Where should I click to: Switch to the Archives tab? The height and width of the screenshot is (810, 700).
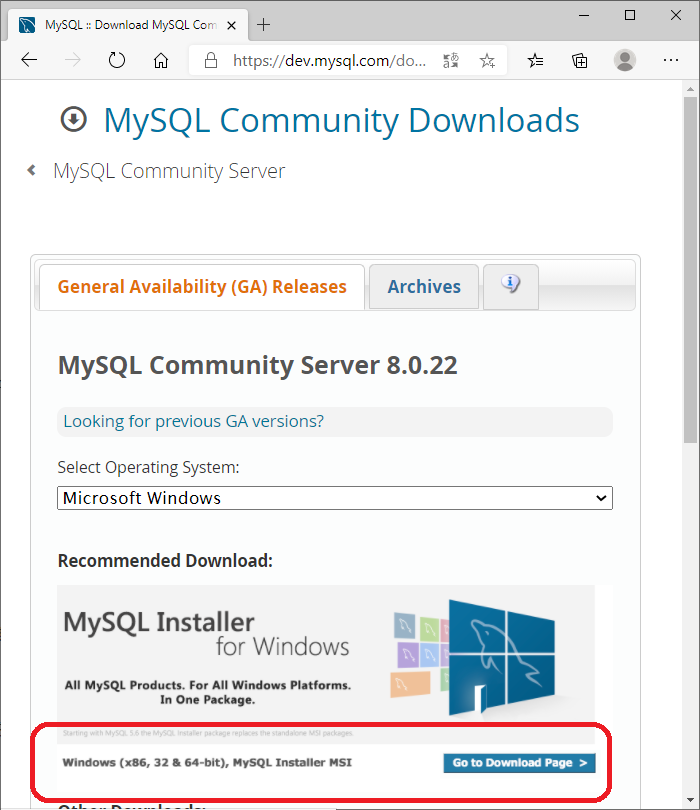pyautogui.click(x=424, y=287)
